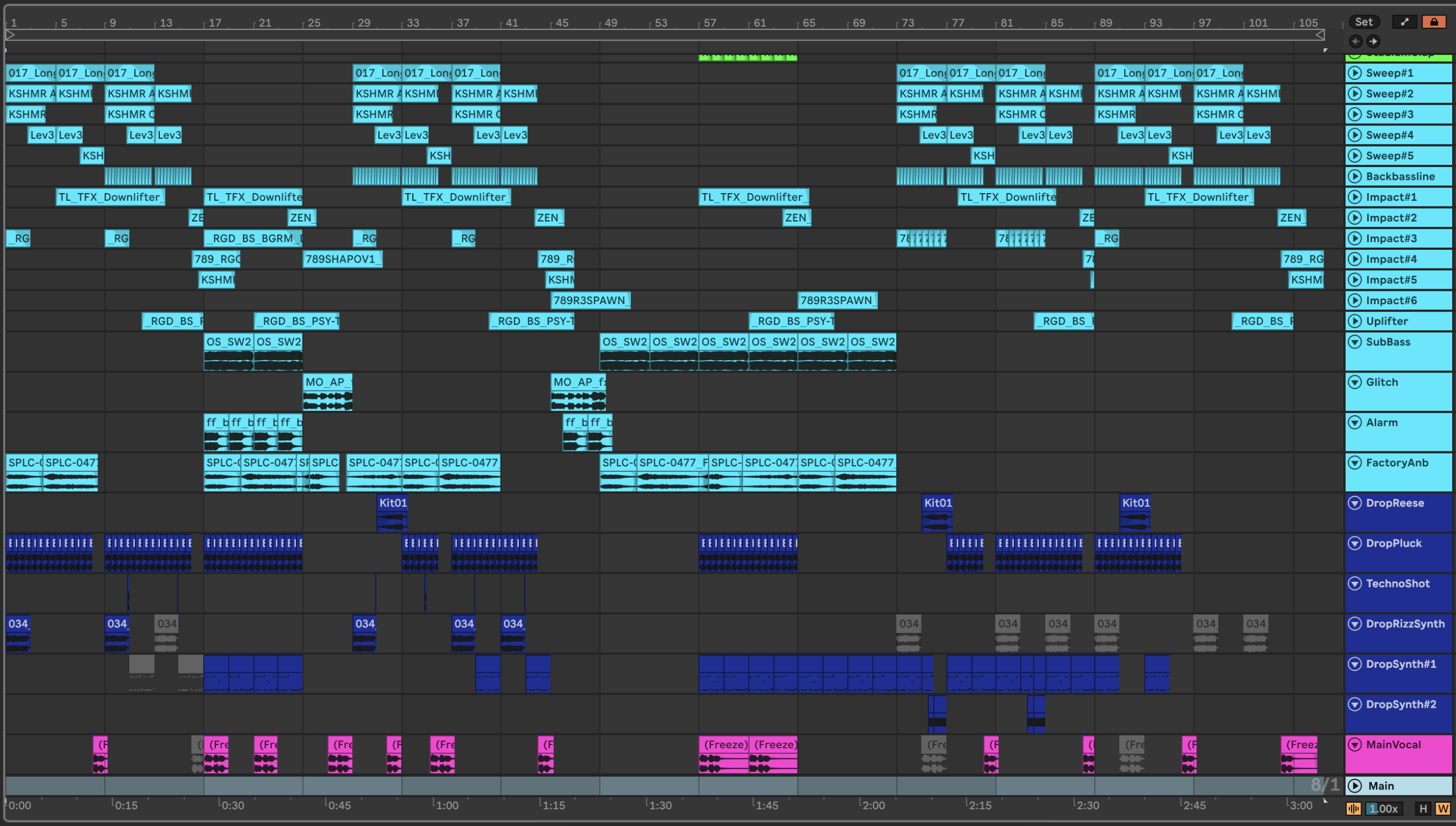1456x826 pixels.
Task: Click the Backbassline track unfold arrow
Action: 1354,176
